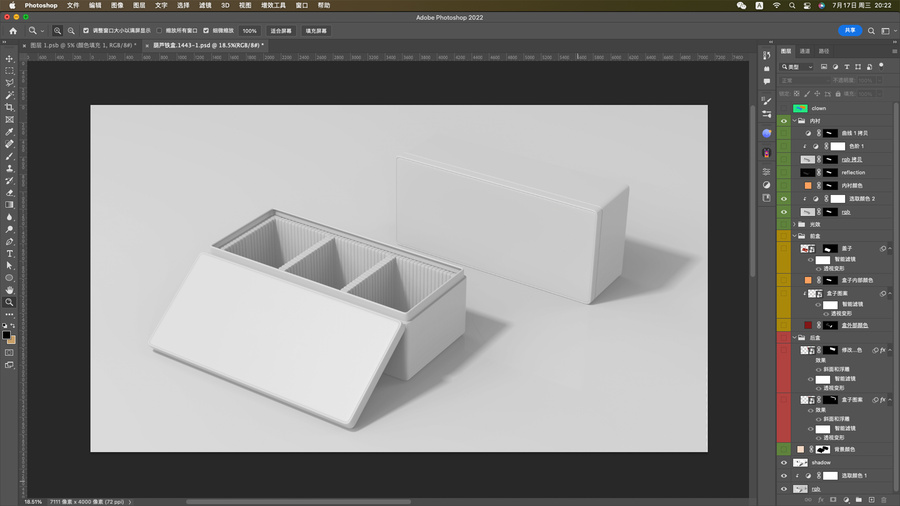Hide the 选取颜色 1 layer
This screenshot has height=506, width=900.
pos(783,476)
